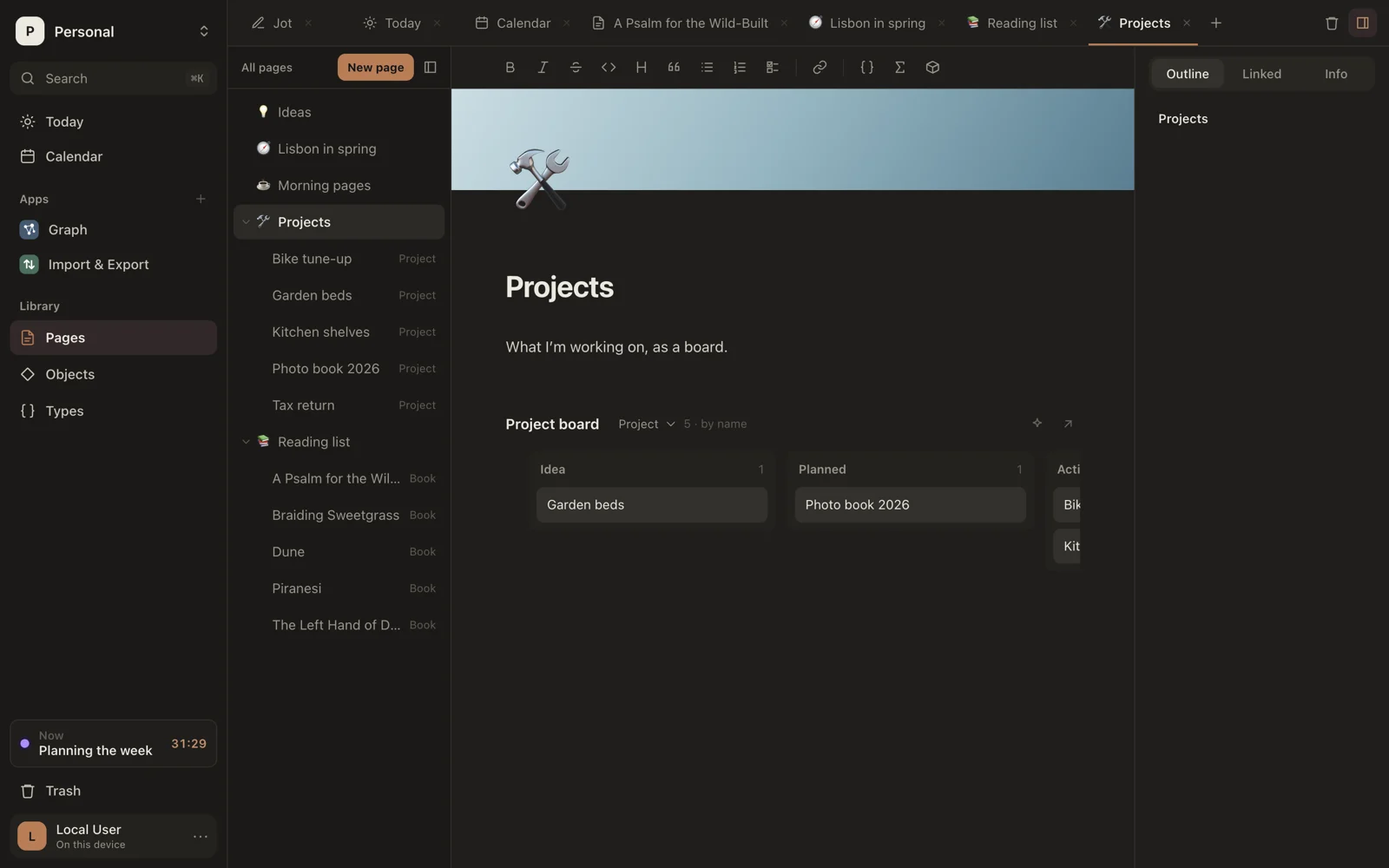Image resolution: width=1389 pixels, height=868 pixels.
Task: Open the Trash
Action: (x=114, y=792)
